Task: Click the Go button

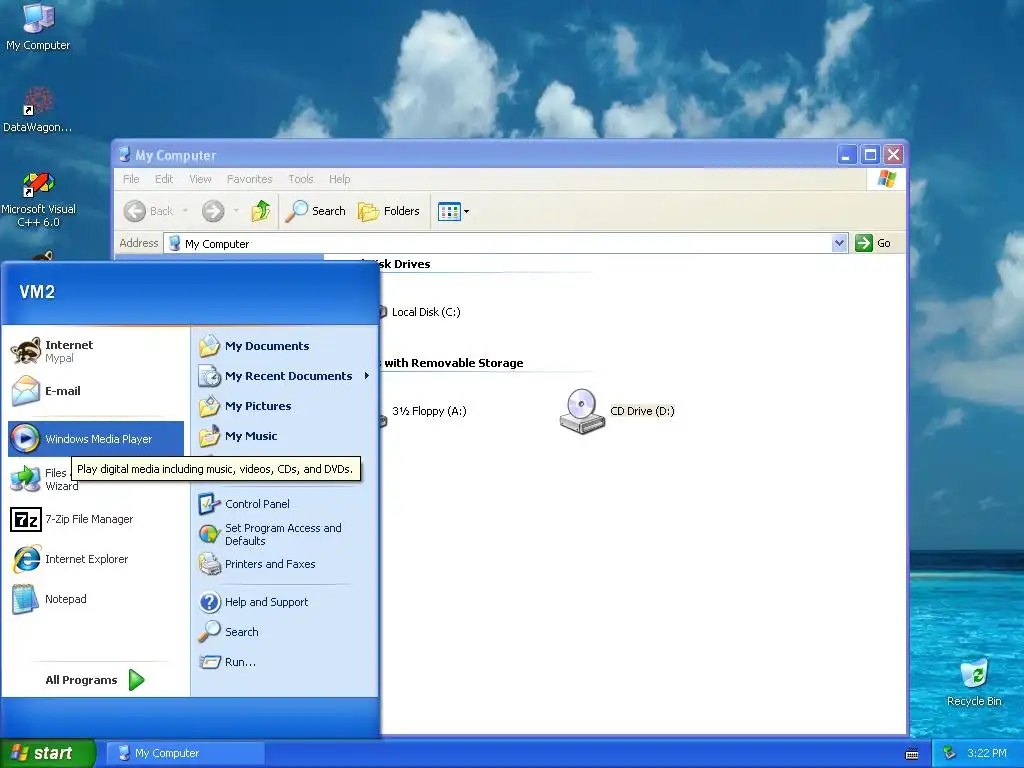Action: click(873, 243)
